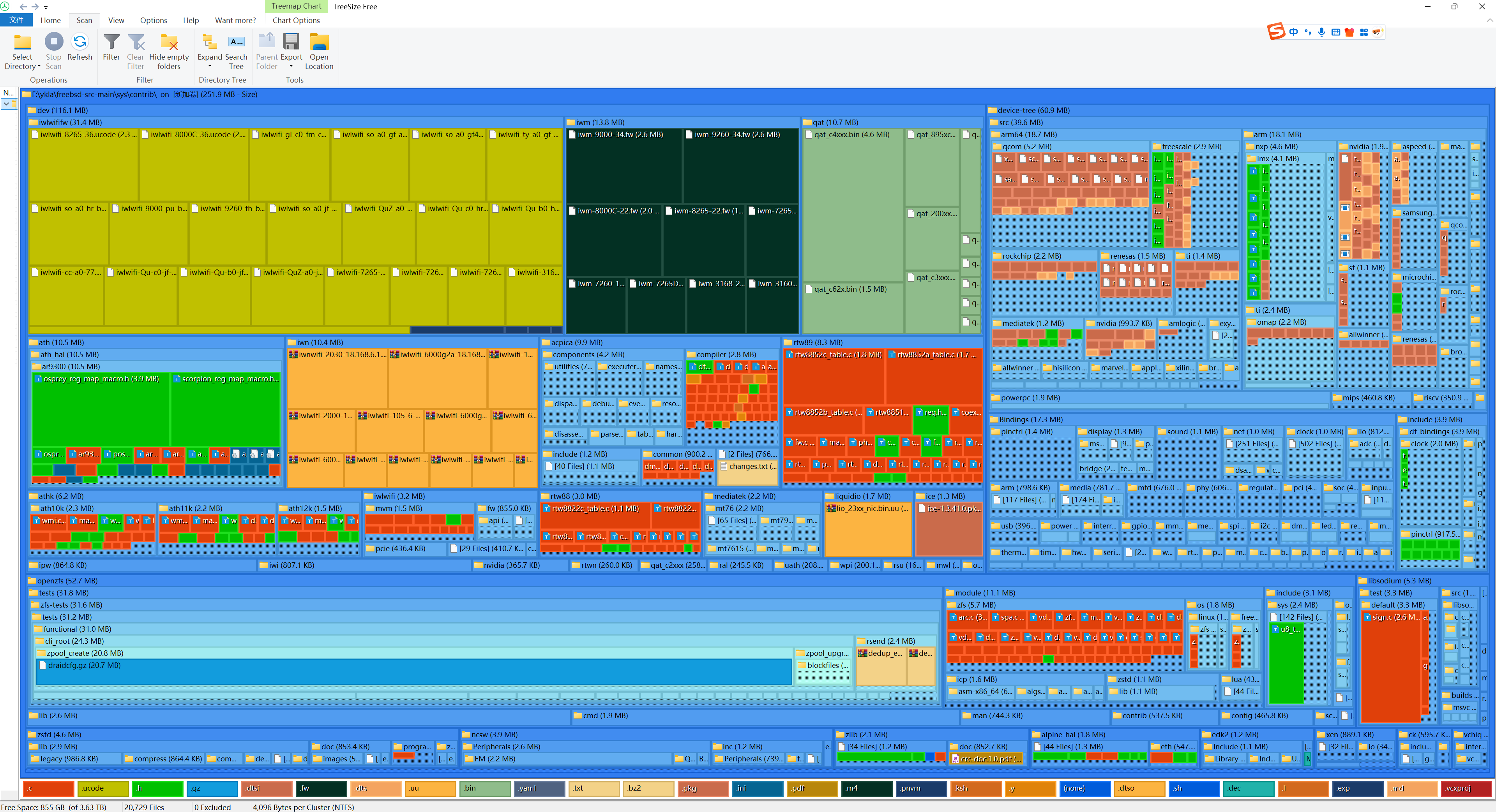Open the Help ribbon tab
Viewport: 1496px width, 812px height.
coord(191,20)
